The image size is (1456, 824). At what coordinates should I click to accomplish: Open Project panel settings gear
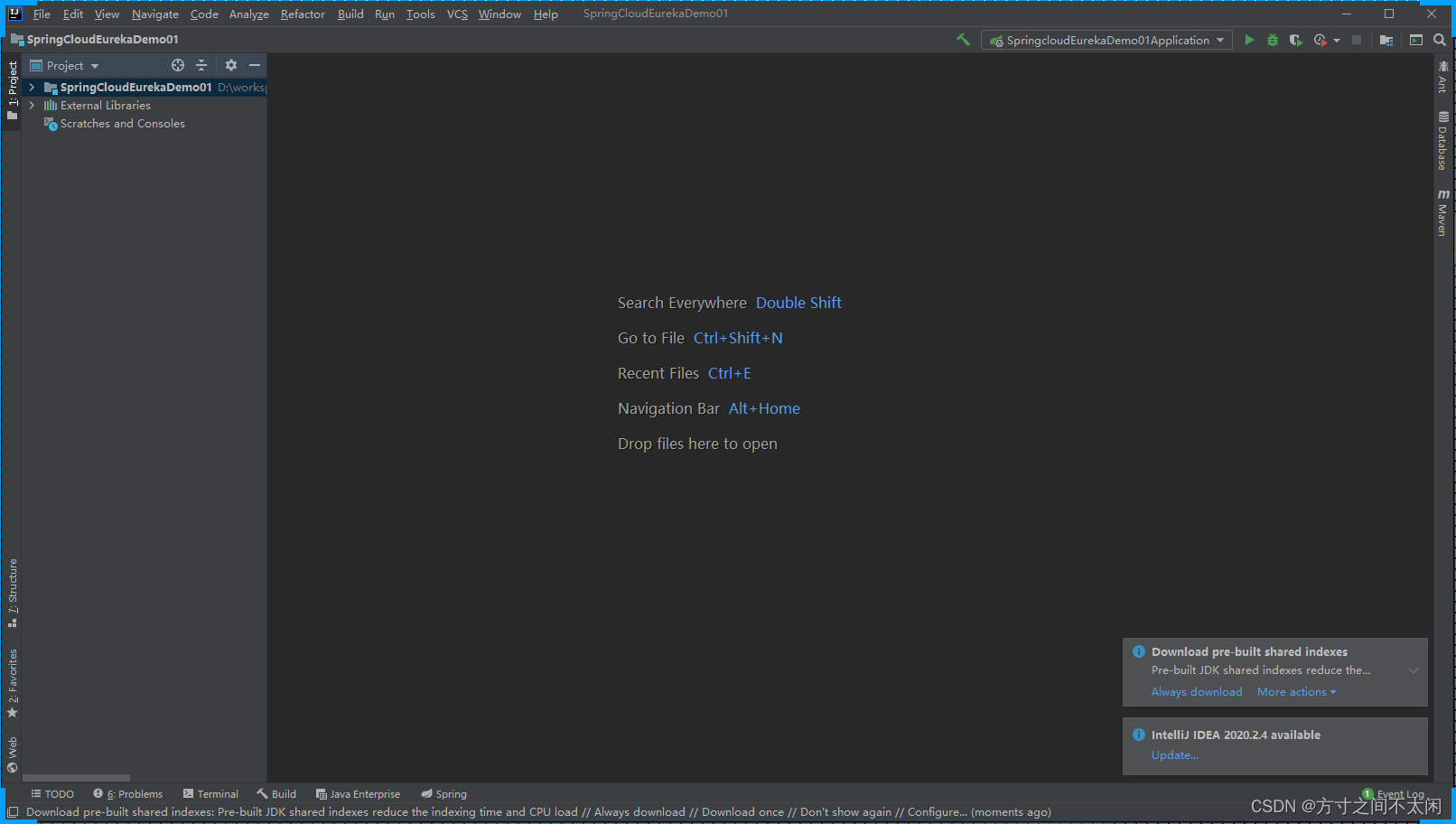[x=231, y=65]
